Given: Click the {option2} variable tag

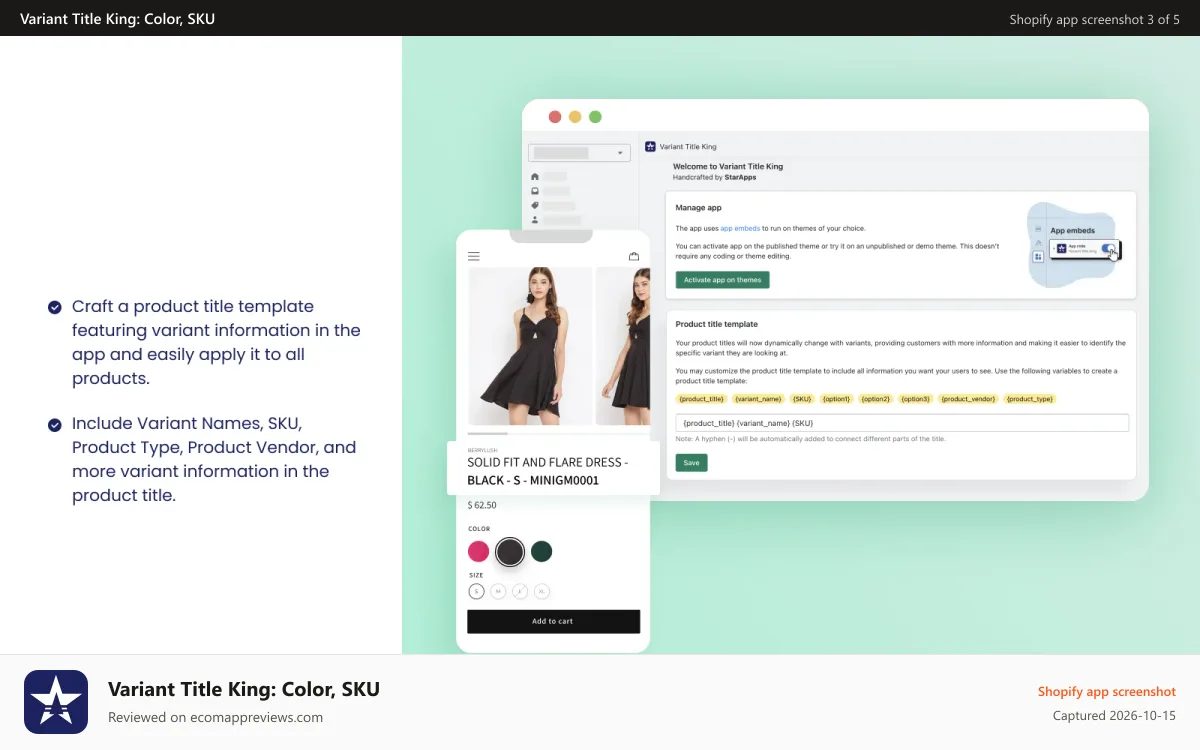Looking at the screenshot, I should pyautogui.click(x=875, y=399).
